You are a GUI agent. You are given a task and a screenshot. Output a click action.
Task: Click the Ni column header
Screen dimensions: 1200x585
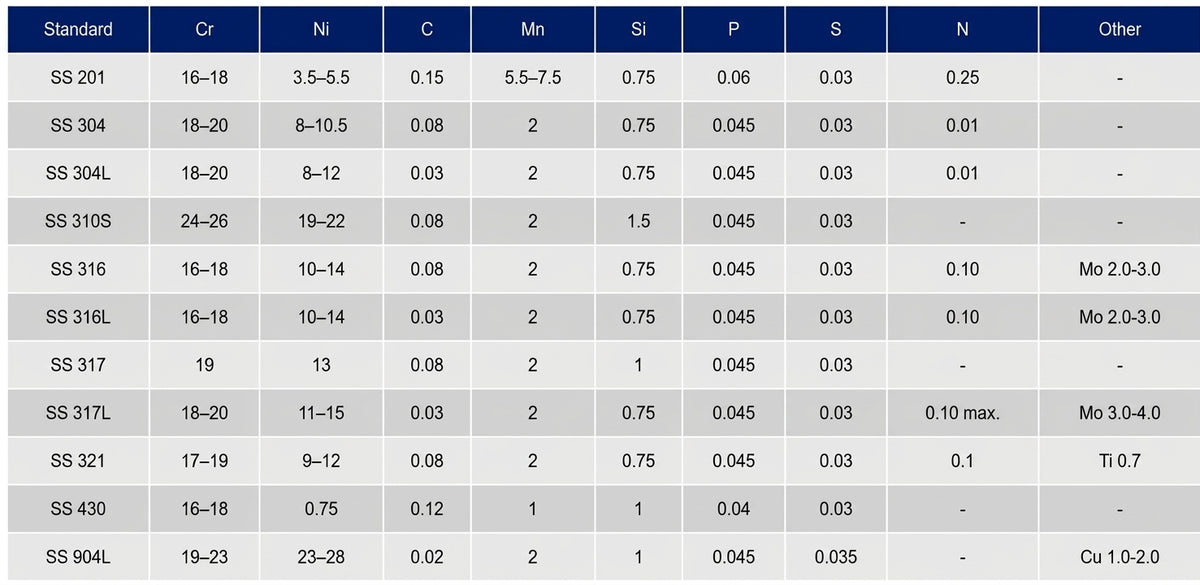[321, 29]
